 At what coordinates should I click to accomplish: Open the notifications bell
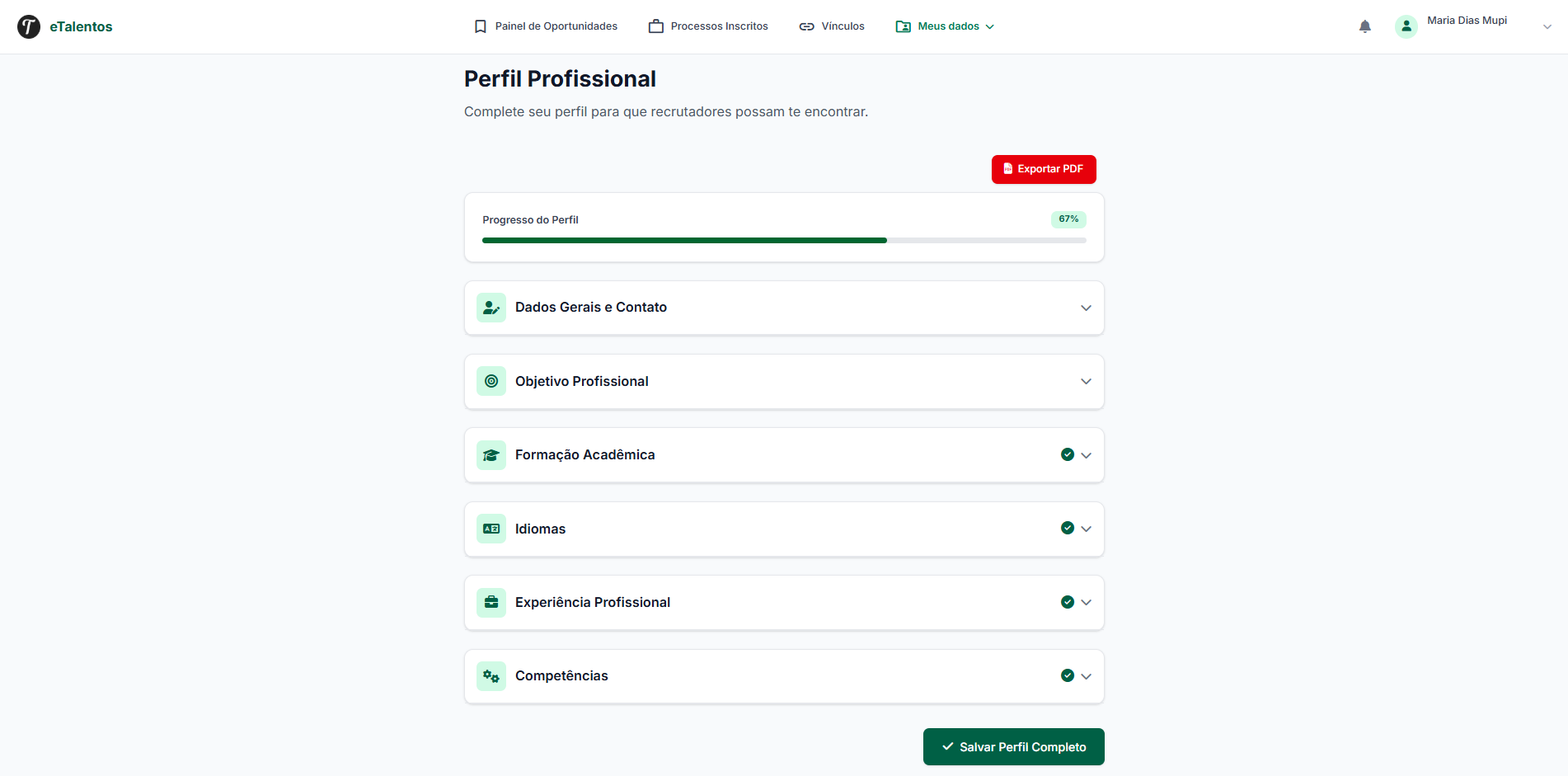click(x=1365, y=26)
